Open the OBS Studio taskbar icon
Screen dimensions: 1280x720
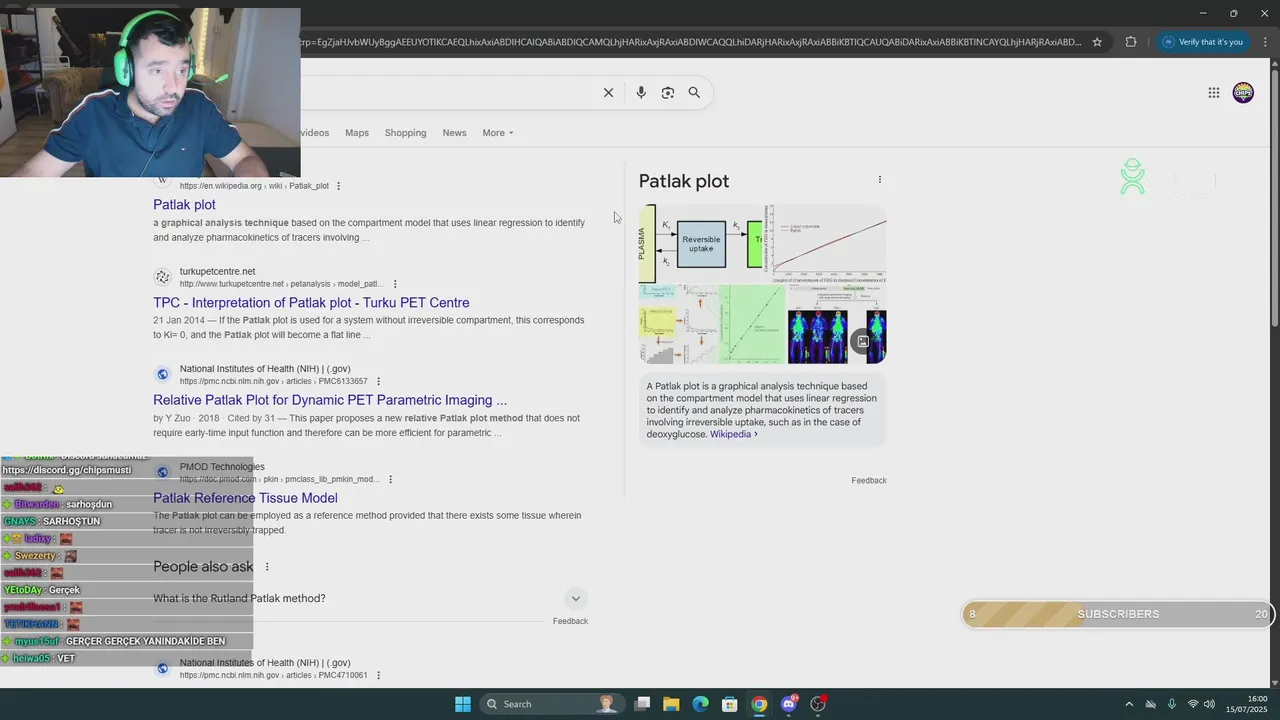818,704
